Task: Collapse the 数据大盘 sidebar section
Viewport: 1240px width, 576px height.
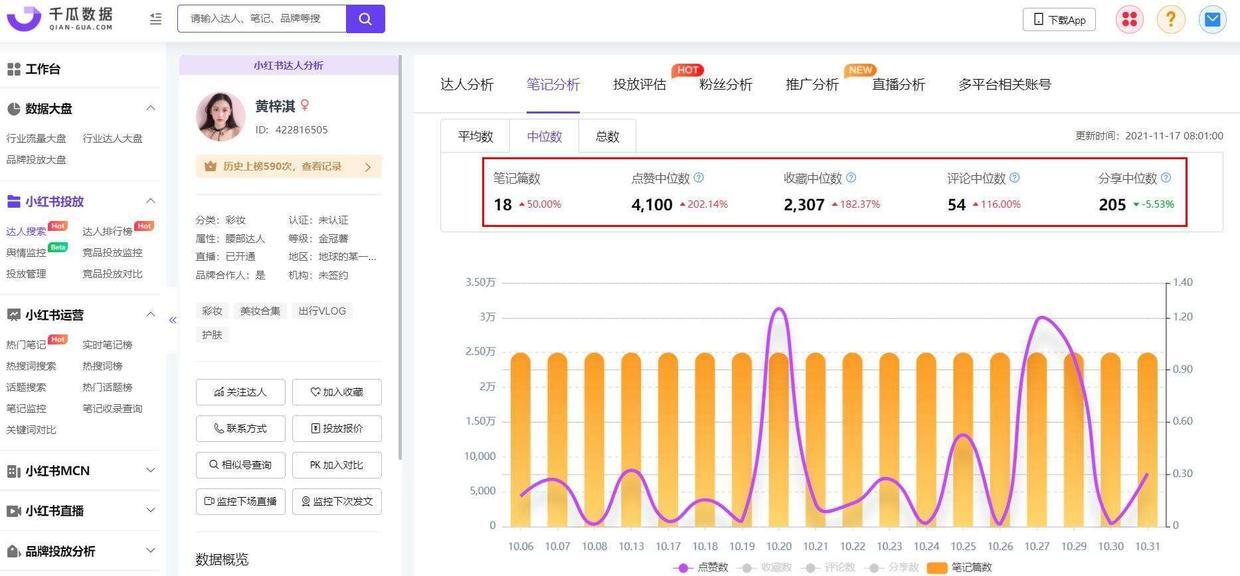Action: click(150, 108)
